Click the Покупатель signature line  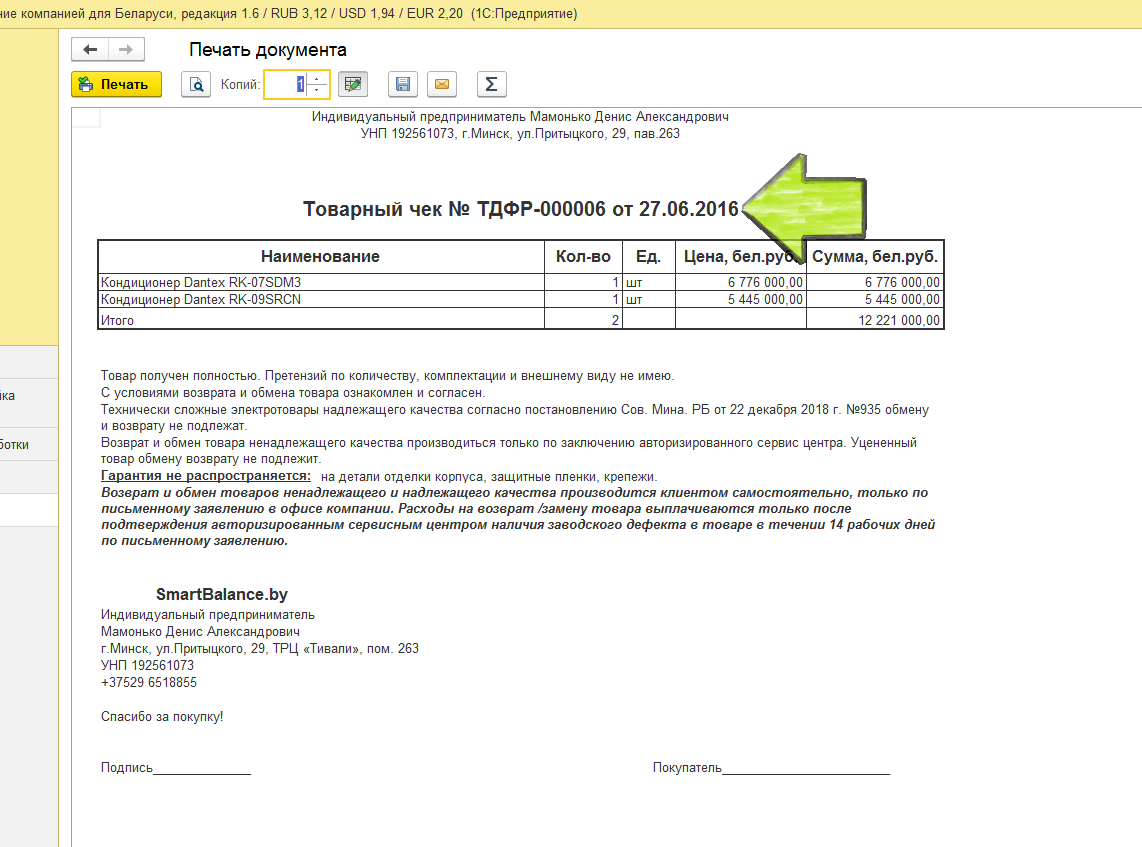(771, 768)
